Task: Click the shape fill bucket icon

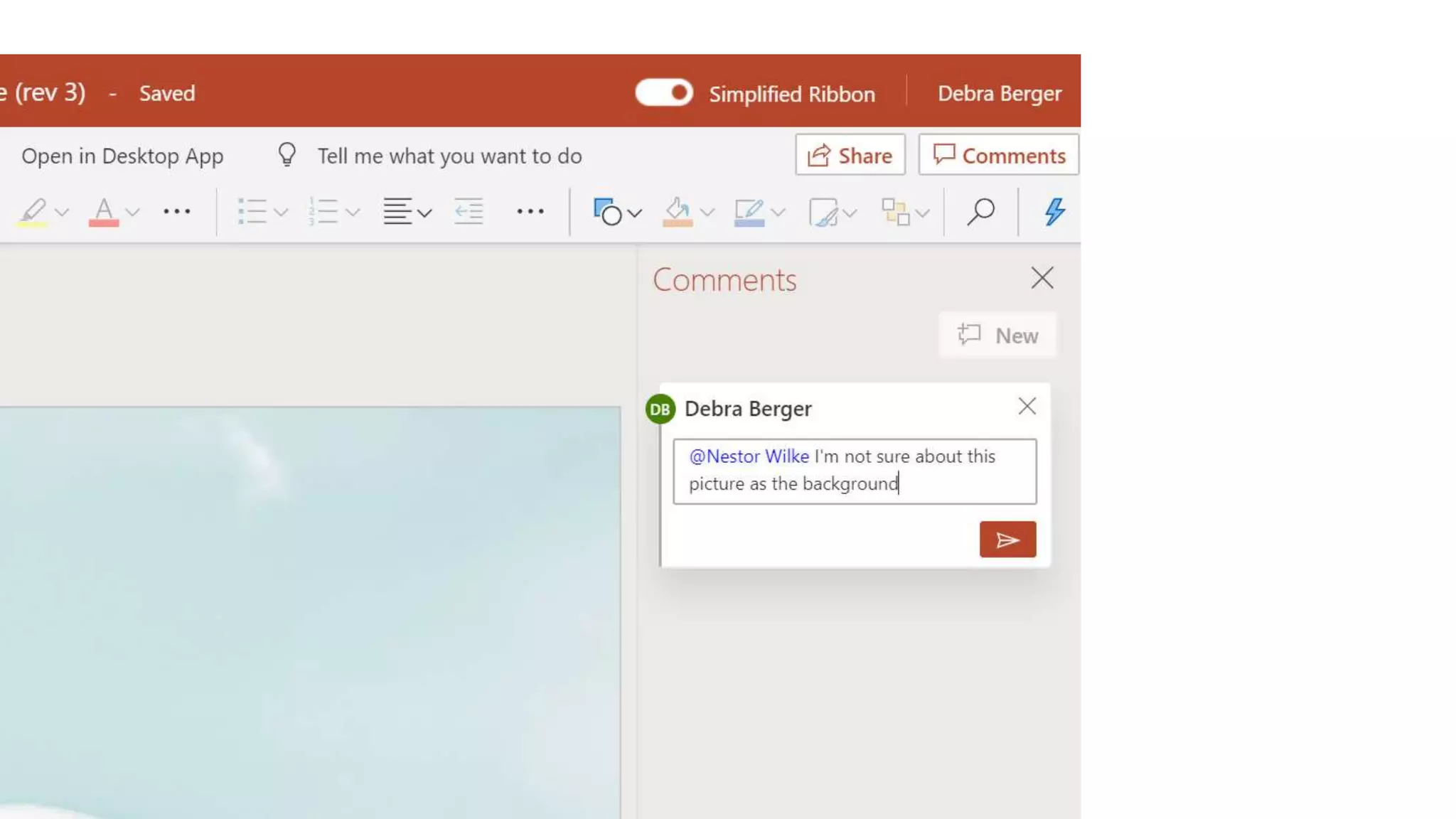Action: (x=678, y=212)
